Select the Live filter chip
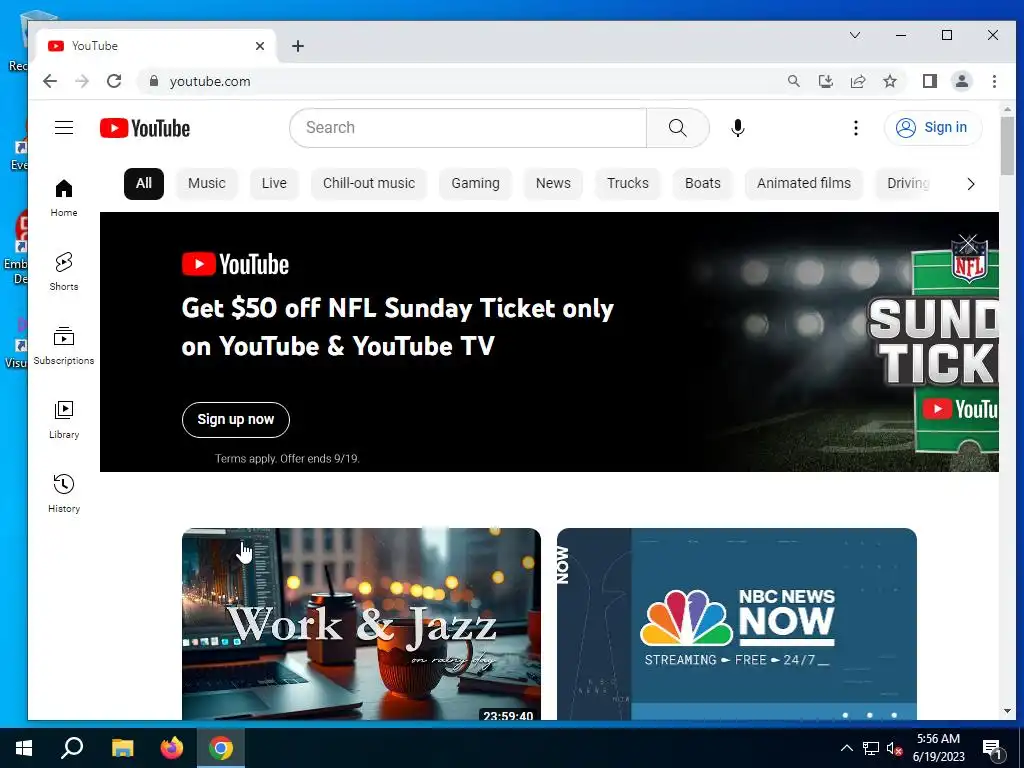This screenshot has height=768, width=1024. coord(274,184)
